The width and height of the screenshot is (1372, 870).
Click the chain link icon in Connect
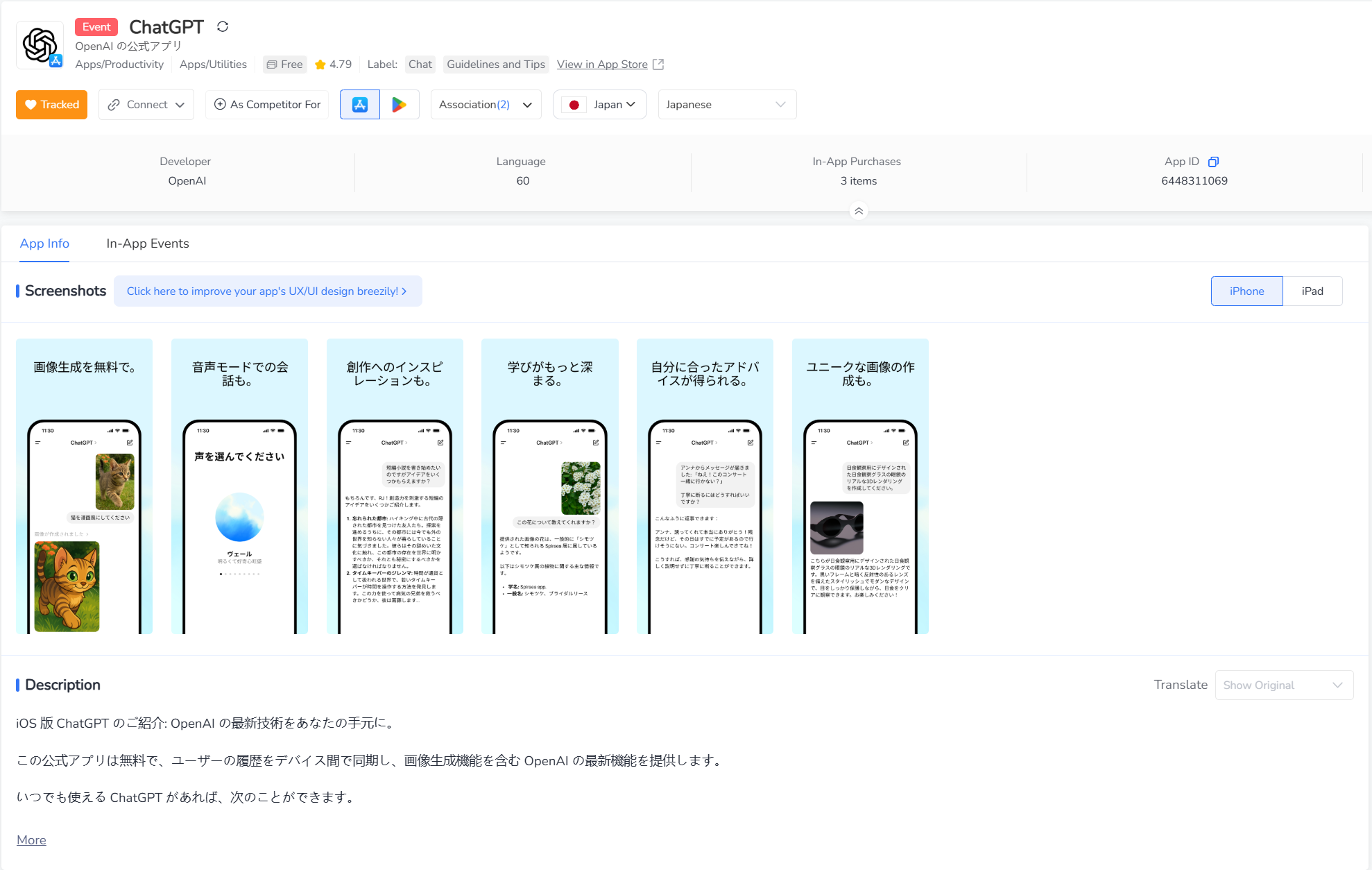[x=114, y=105]
